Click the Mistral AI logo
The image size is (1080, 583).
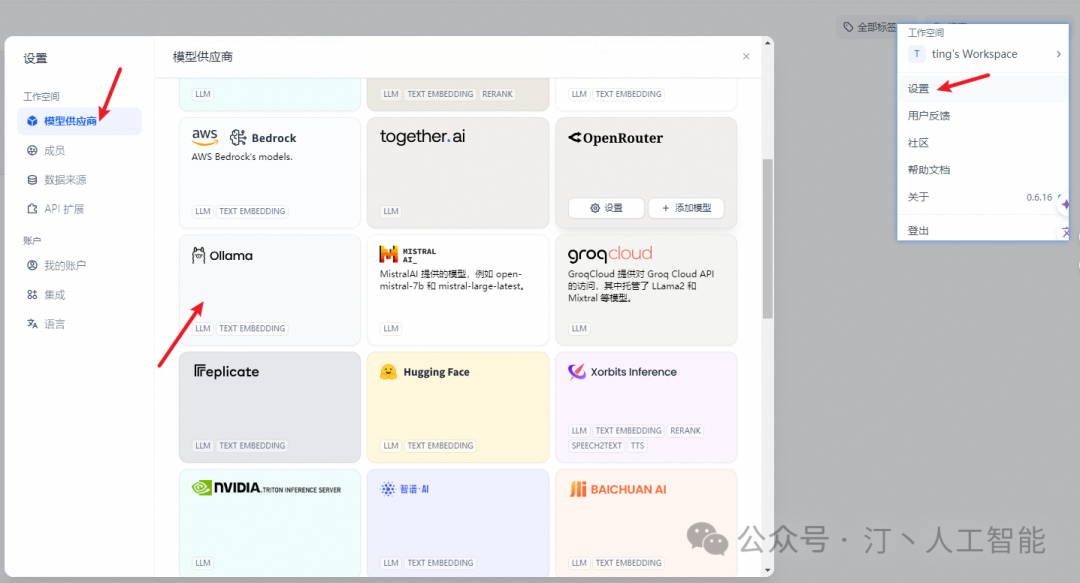408,255
